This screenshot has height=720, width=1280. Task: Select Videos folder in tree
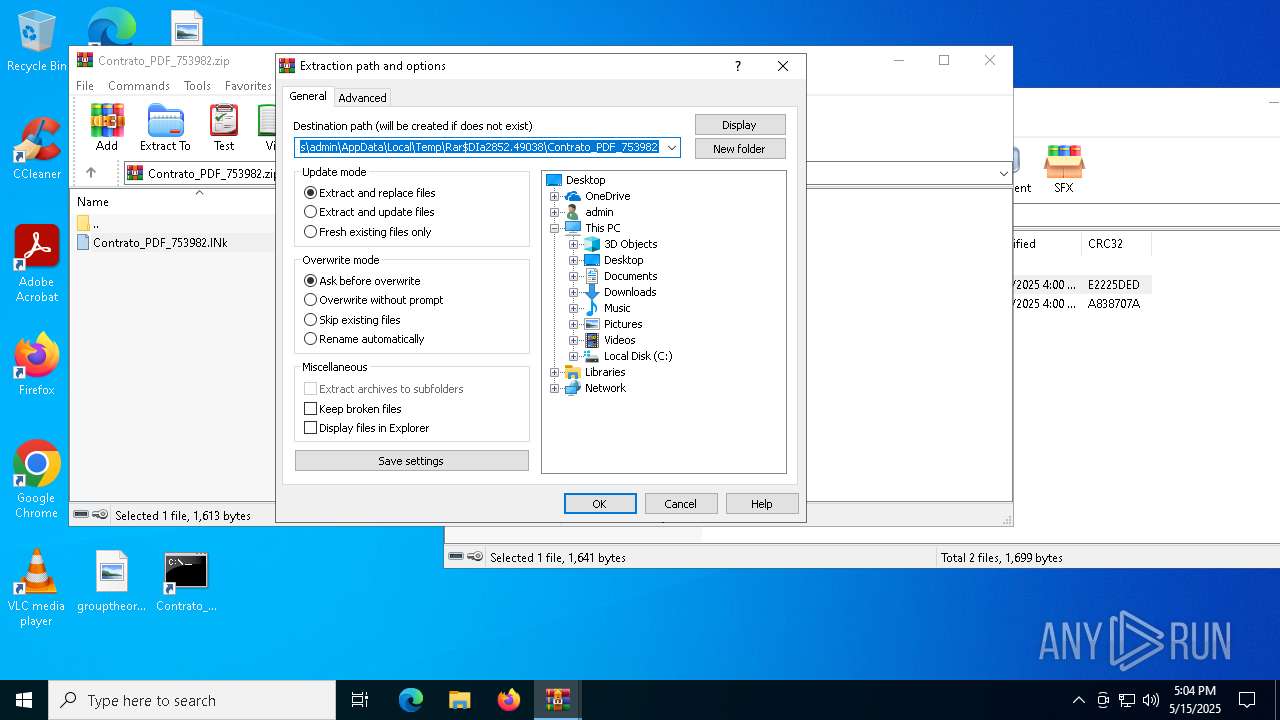click(620, 340)
